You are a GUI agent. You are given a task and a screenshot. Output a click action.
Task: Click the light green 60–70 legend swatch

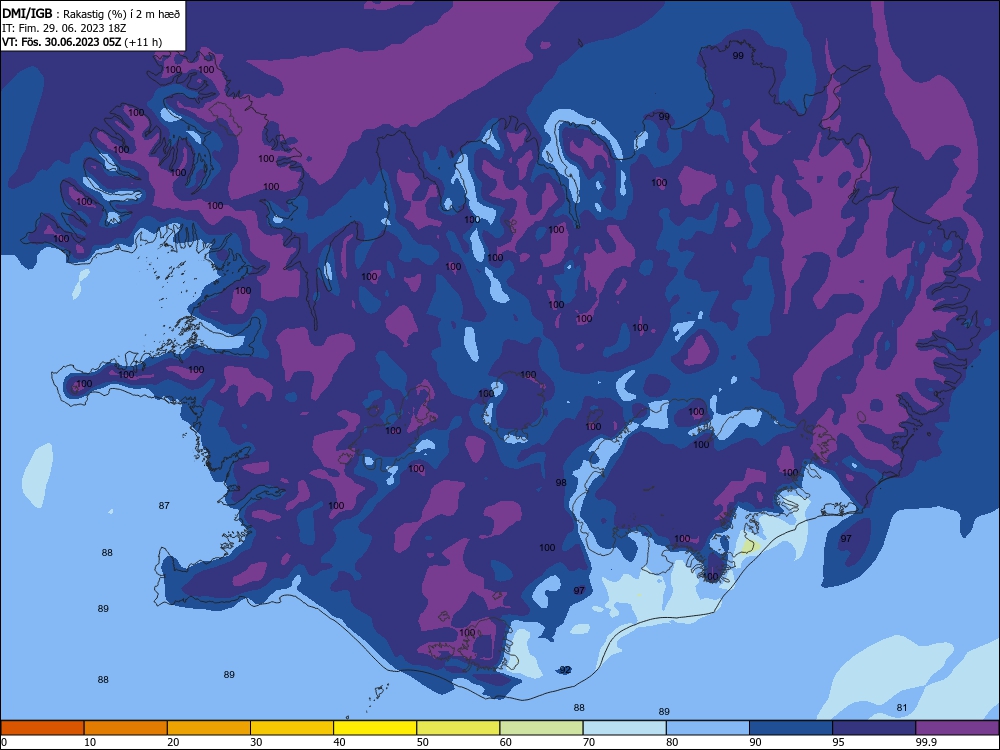[541, 728]
